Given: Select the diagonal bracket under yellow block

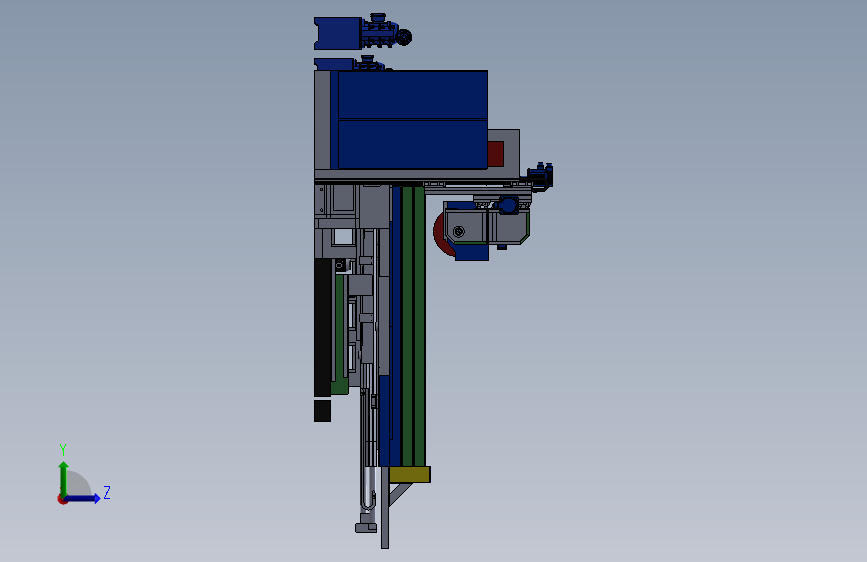Looking at the screenshot, I should (400, 494).
